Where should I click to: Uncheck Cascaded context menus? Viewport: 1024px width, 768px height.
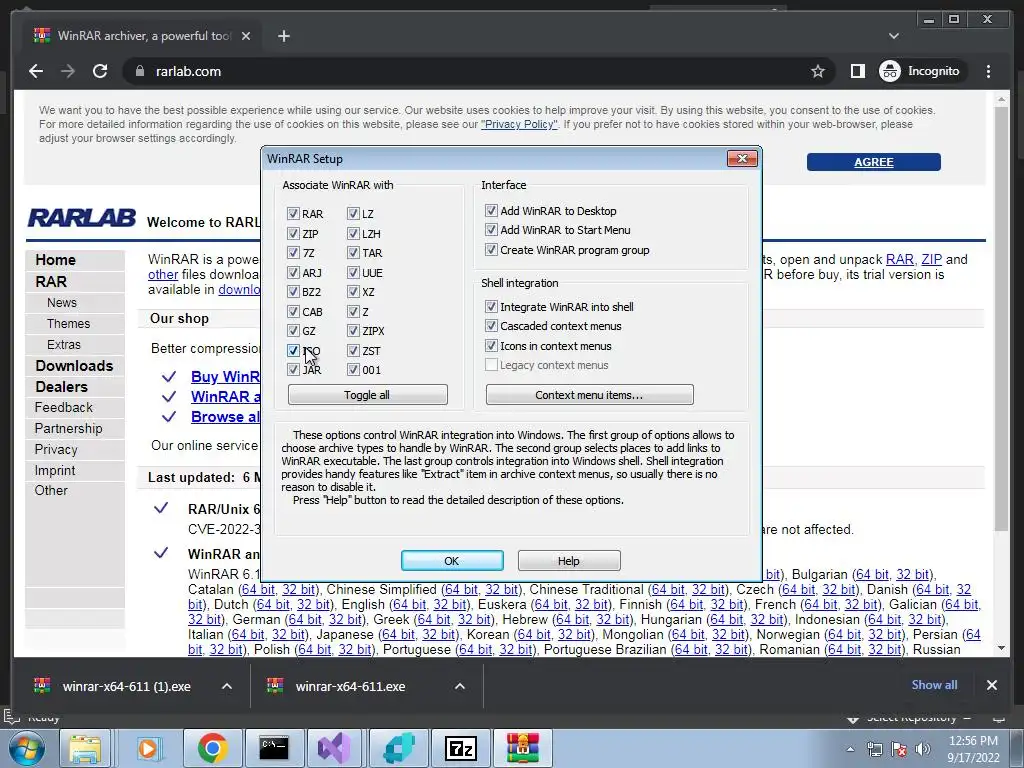pyautogui.click(x=491, y=326)
